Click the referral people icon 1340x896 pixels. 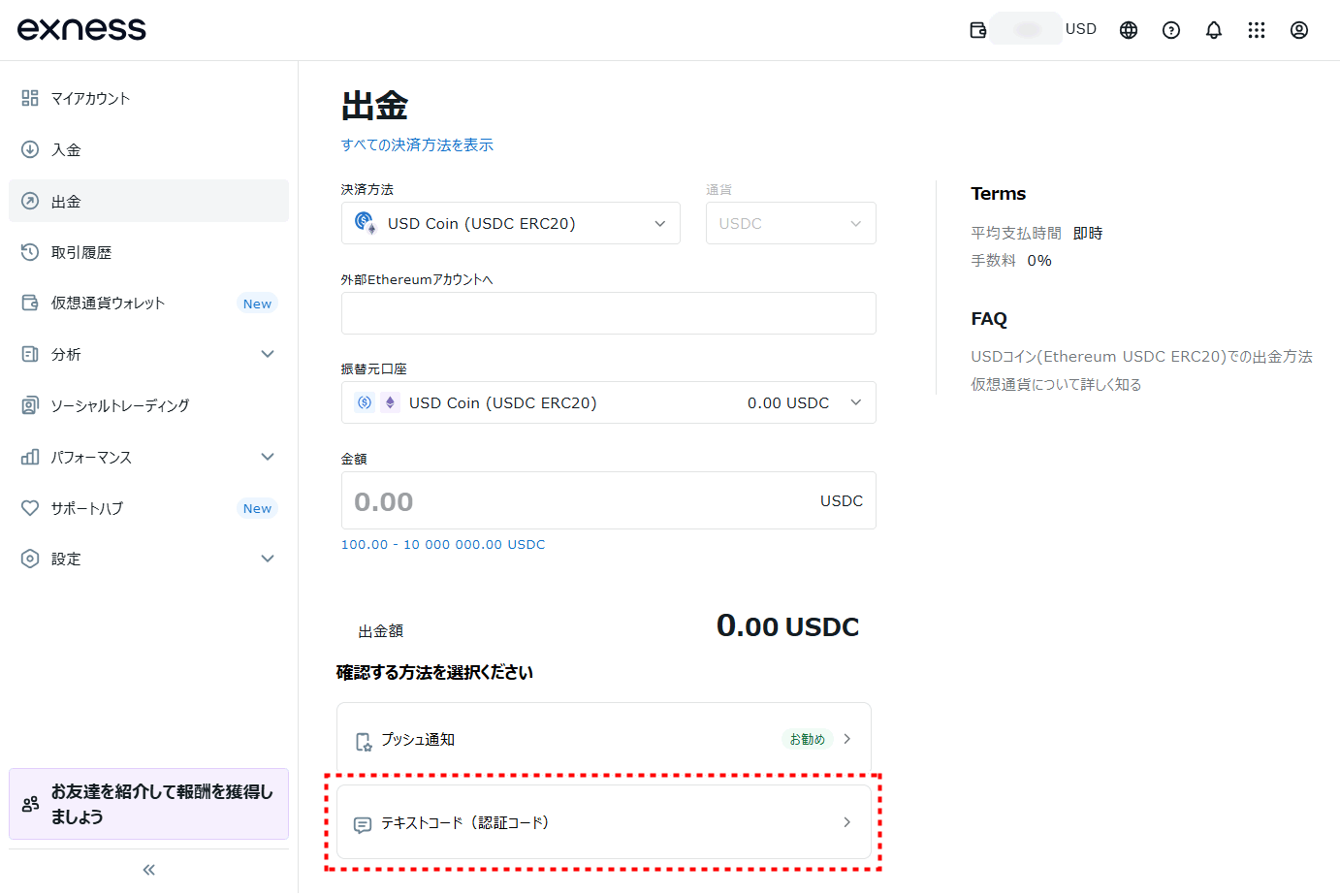[31, 804]
